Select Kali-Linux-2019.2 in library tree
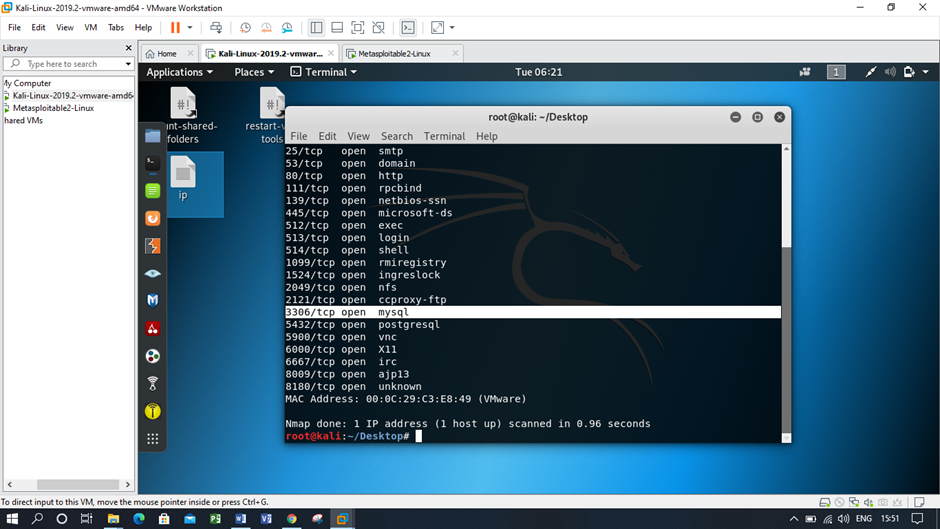The width and height of the screenshot is (940, 529). (x=71, y=95)
